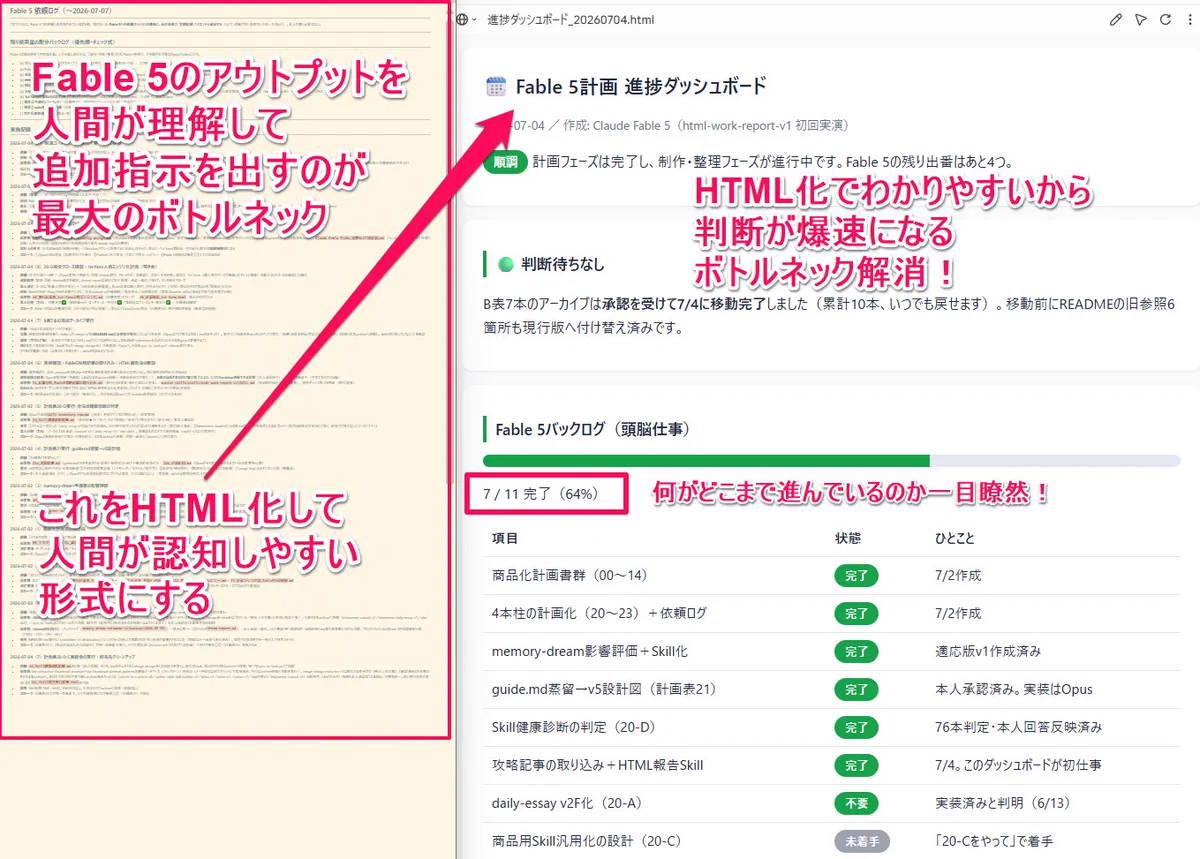Click the 不要 badge for daily-essay v2F化 row
Viewport: 1200px width, 859px height.
[x=856, y=803]
